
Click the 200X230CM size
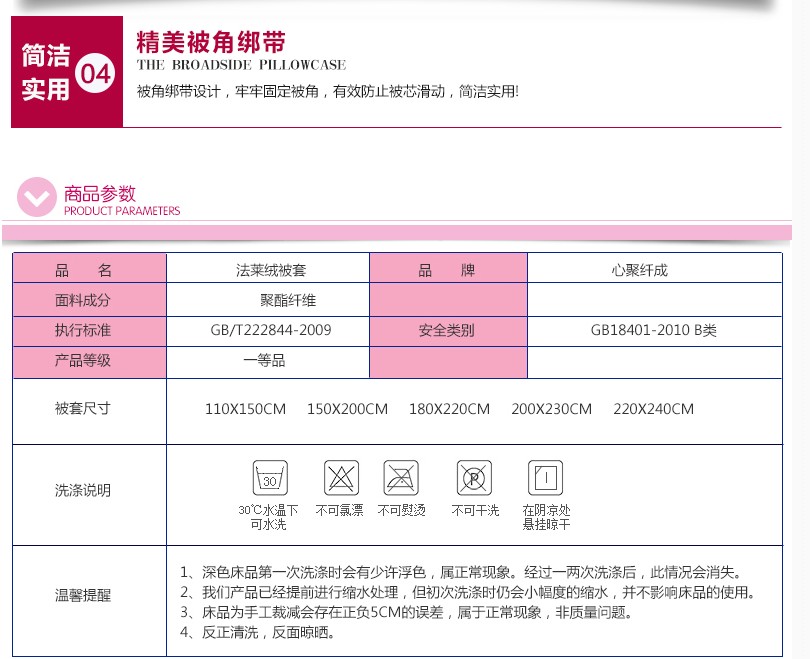click(x=551, y=409)
